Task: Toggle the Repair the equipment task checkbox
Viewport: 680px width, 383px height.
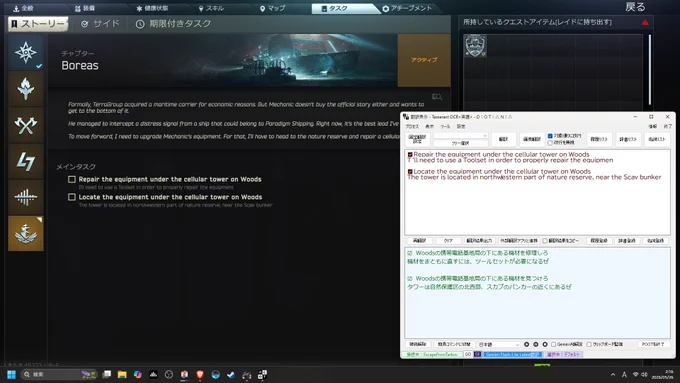Action: click(72, 179)
